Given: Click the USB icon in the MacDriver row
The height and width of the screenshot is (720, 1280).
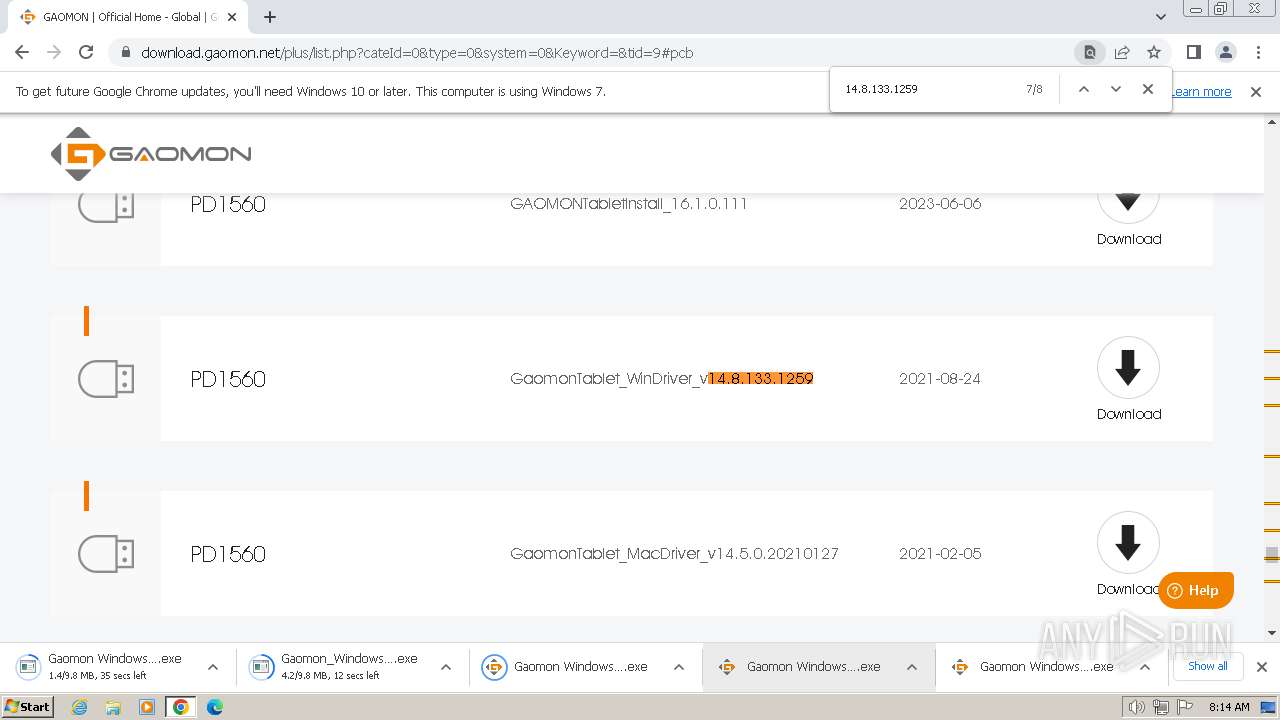Looking at the screenshot, I should click(x=106, y=554).
